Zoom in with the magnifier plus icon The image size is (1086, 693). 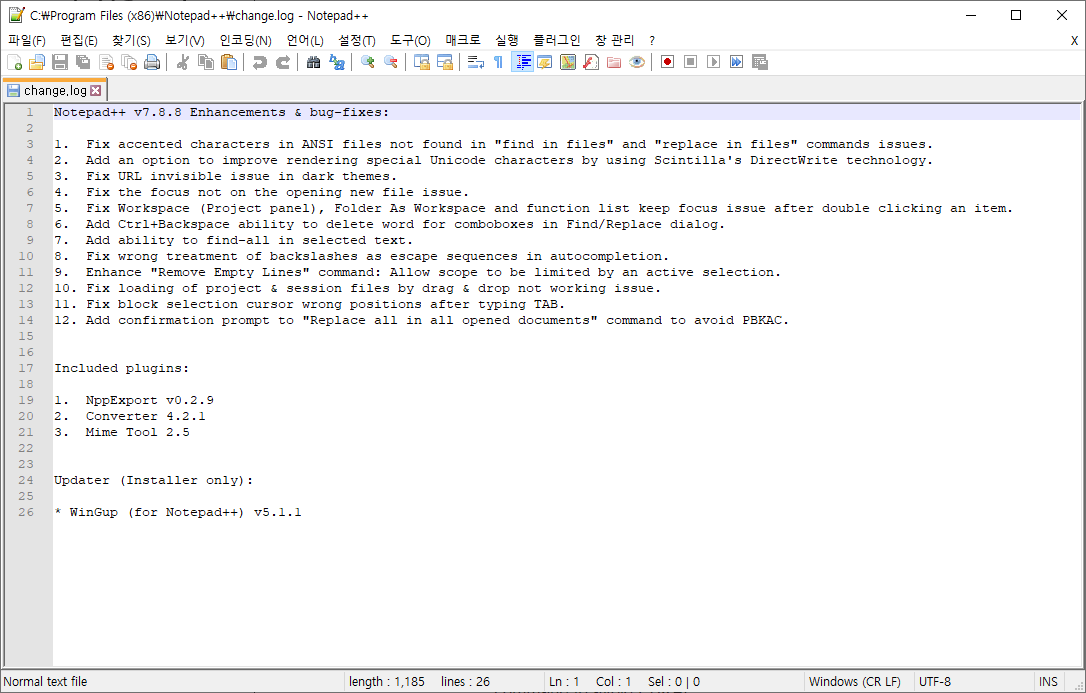tap(368, 62)
